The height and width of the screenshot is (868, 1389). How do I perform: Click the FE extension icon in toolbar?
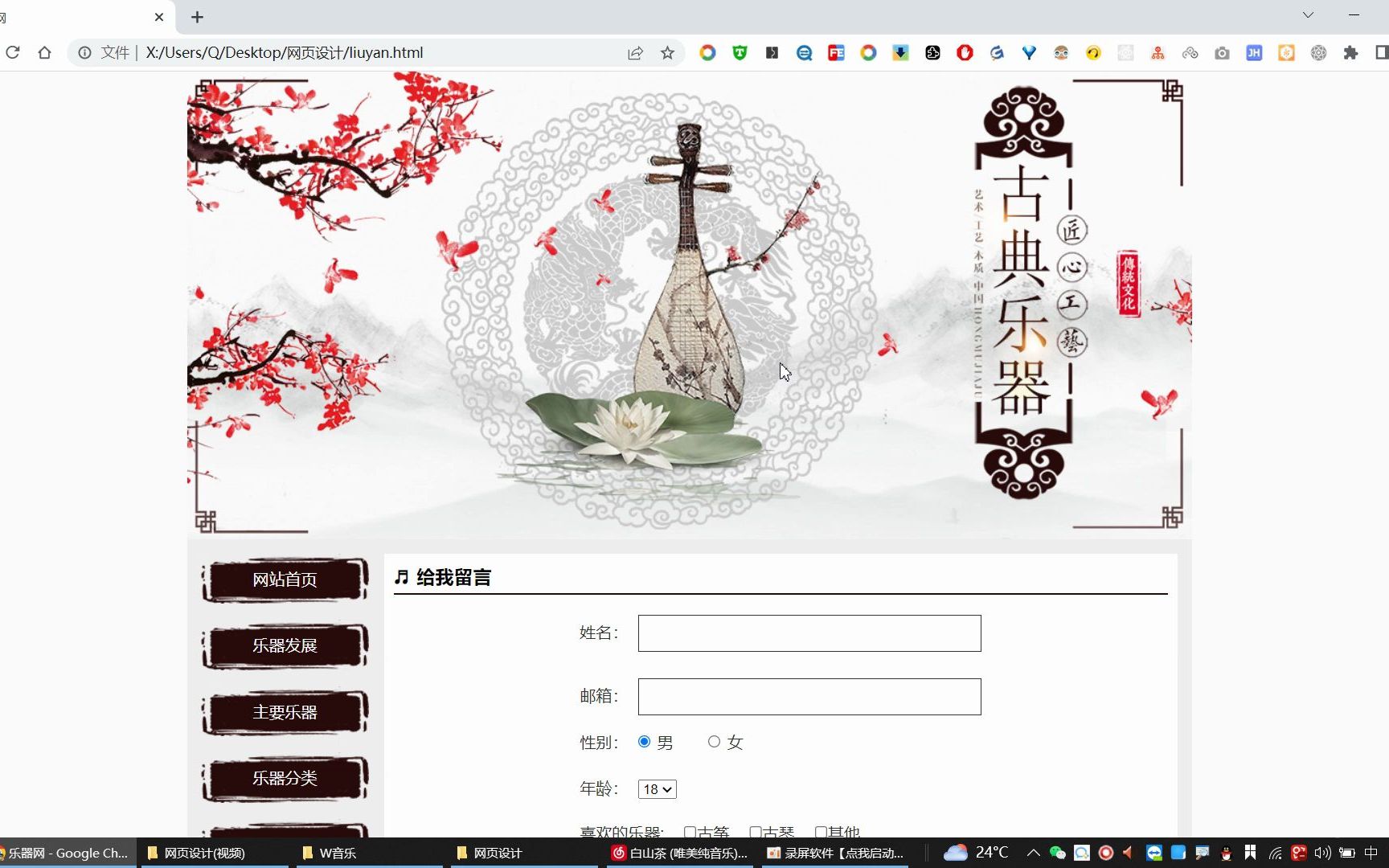pos(836,52)
